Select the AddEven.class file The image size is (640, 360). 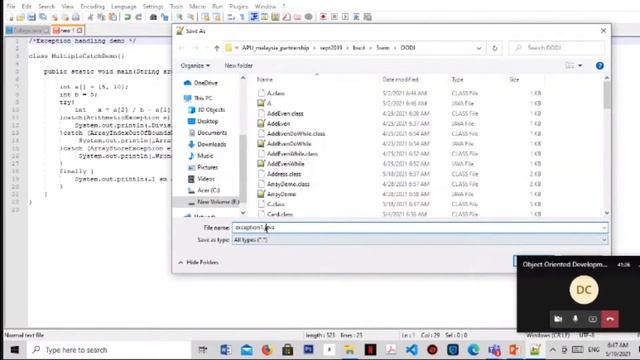[285, 114]
